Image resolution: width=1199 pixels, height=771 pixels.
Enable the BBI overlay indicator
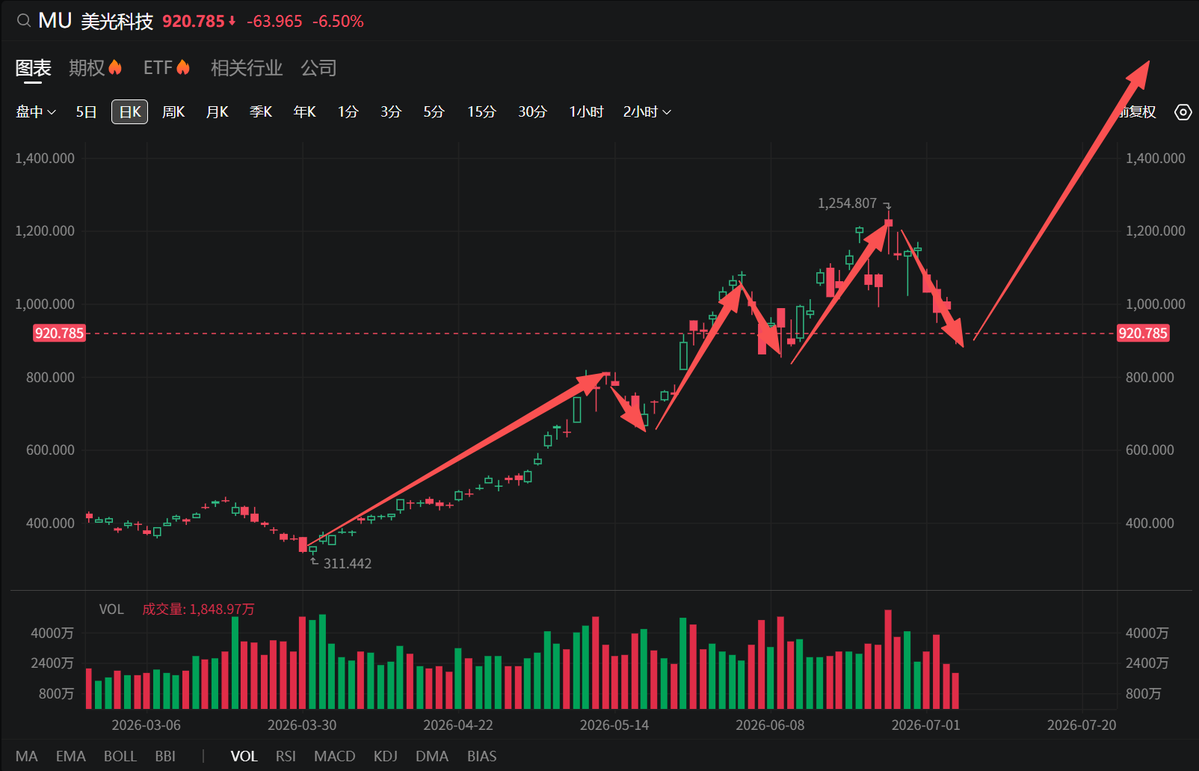pyautogui.click(x=165, y=756)
